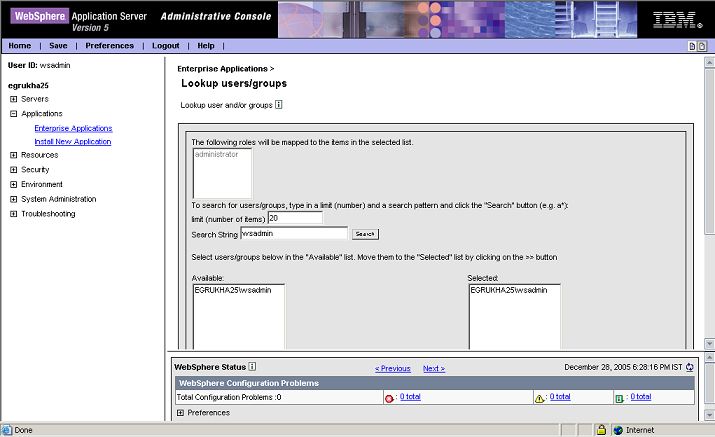Click the first page icon at the menu bar's right end
This screenshot has width=715, height=437.
[x=692, y=46]
